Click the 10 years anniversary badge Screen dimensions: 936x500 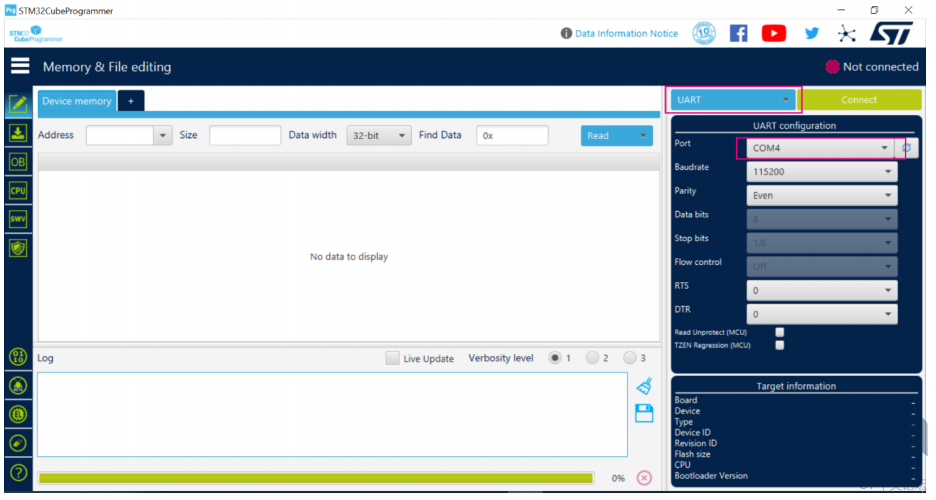pyautogui.click(x=704, y=33)
